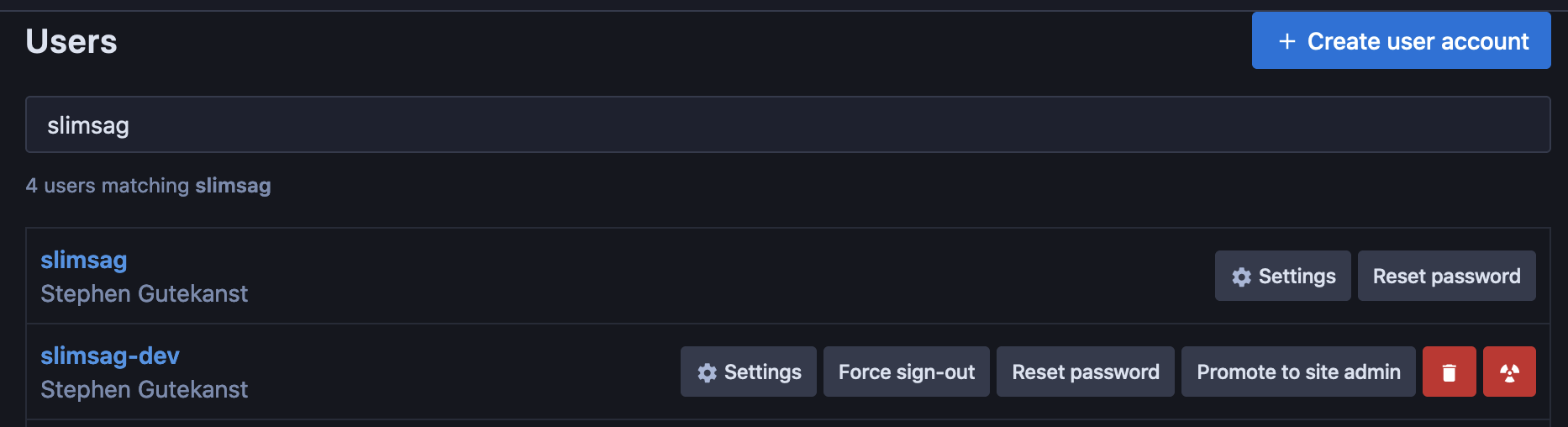
Task: Focus the user search field containing slimsag
Action: (x=787, y=124)
